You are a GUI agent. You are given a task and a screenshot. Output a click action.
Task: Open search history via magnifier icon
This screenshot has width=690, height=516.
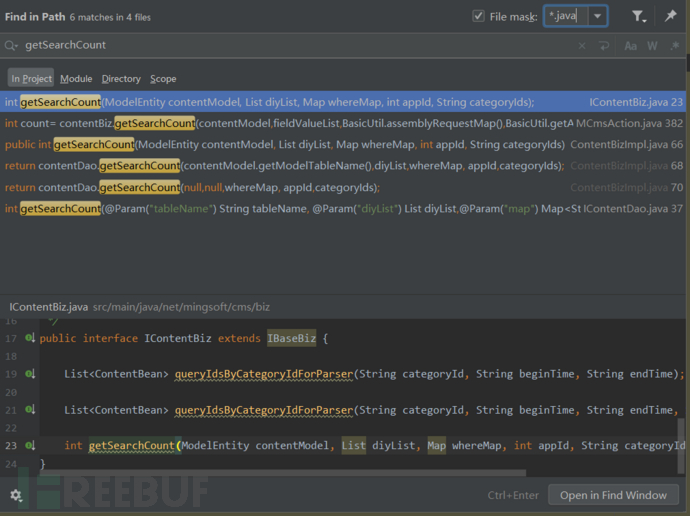(x=11, y=46)
